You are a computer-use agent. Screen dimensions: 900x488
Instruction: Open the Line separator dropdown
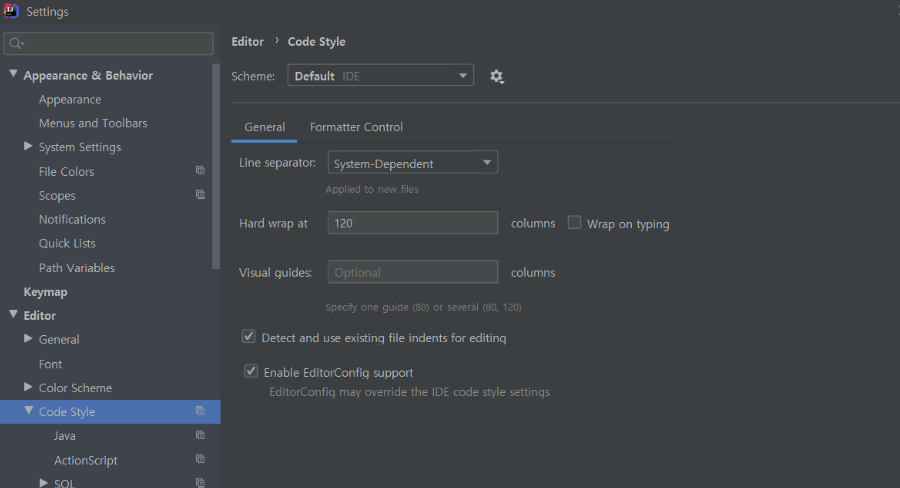[x=412, y=163]
